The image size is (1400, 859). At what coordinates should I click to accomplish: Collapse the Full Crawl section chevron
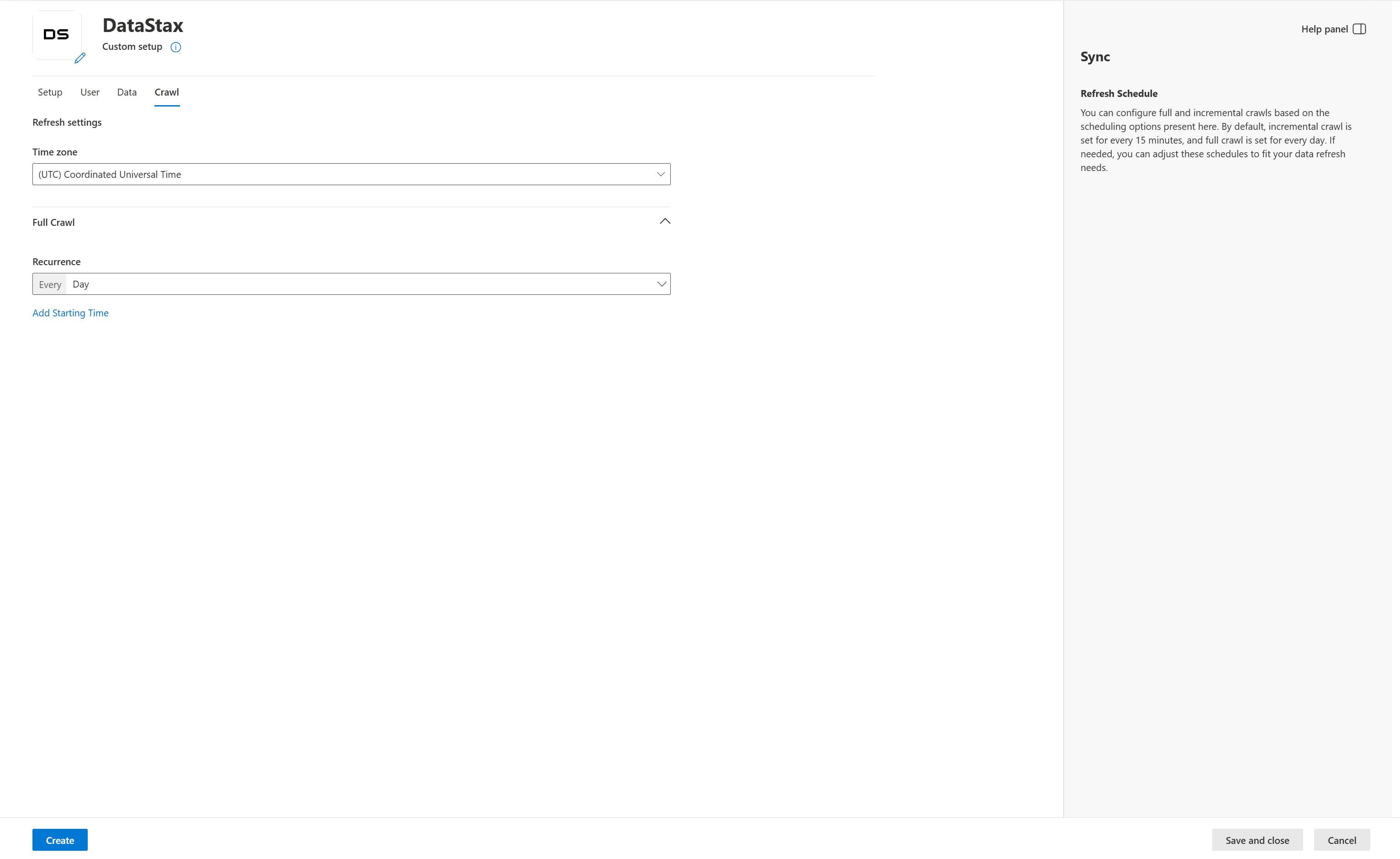(665, 221)
